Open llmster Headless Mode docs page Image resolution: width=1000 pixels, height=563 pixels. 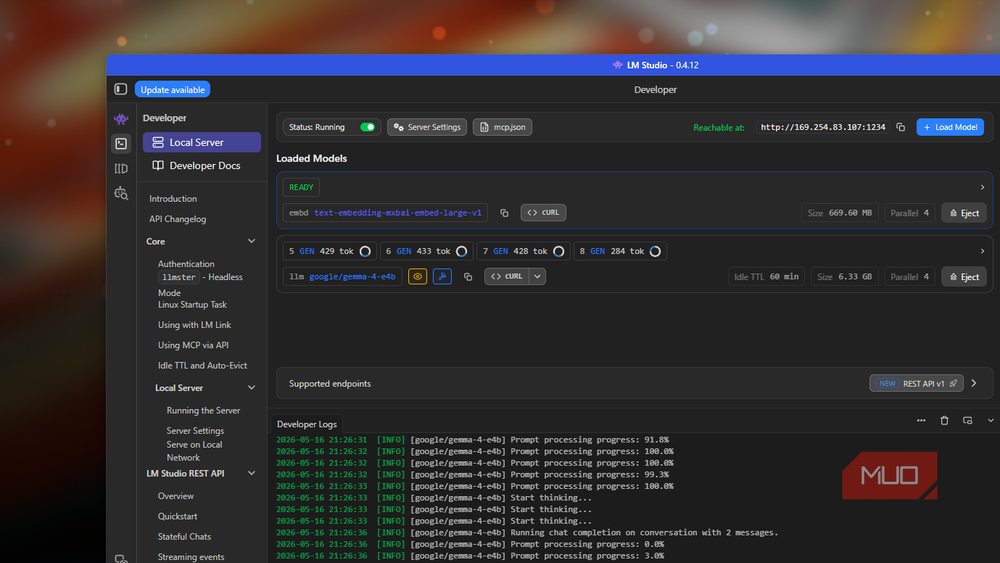click(200, 284)
